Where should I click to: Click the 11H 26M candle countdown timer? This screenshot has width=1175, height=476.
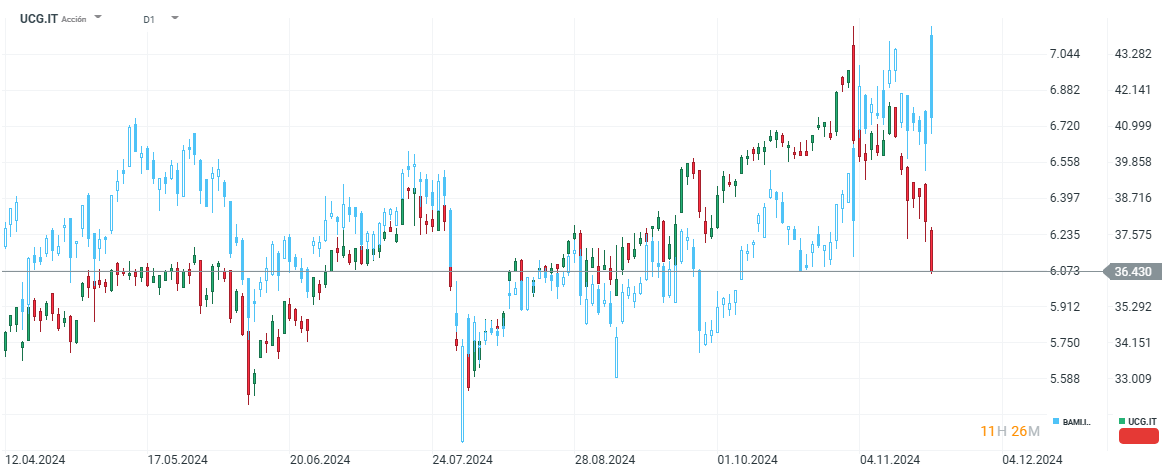click(1010, 431)
